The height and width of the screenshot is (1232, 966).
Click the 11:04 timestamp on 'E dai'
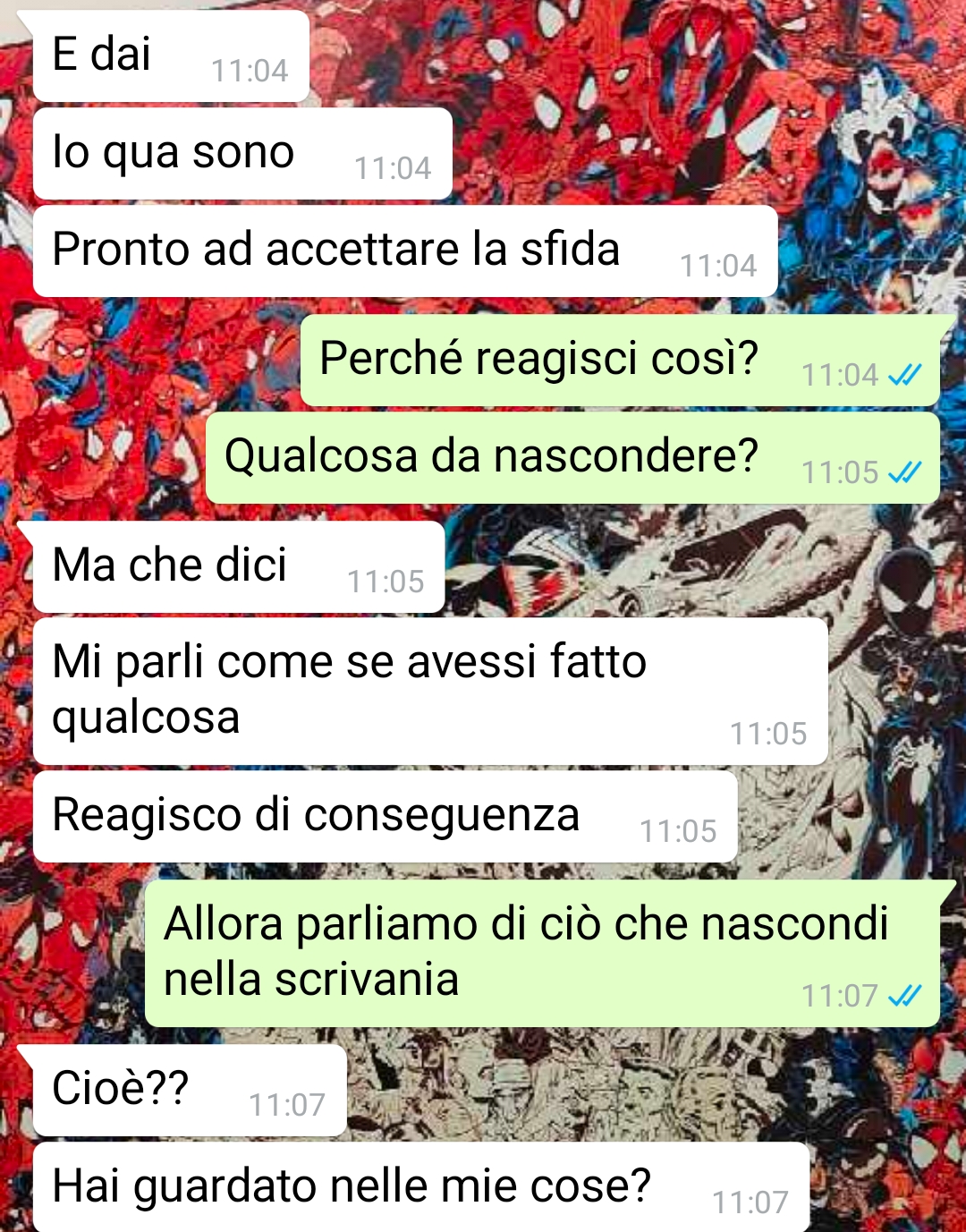[x=250, y=71]
